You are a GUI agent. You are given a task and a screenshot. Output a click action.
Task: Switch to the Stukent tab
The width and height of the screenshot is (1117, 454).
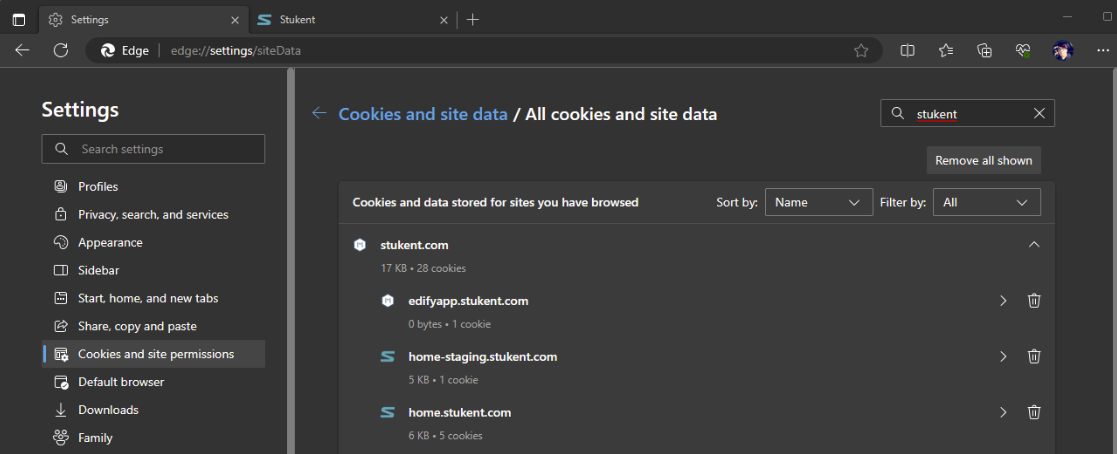click(x=353, y=20)
